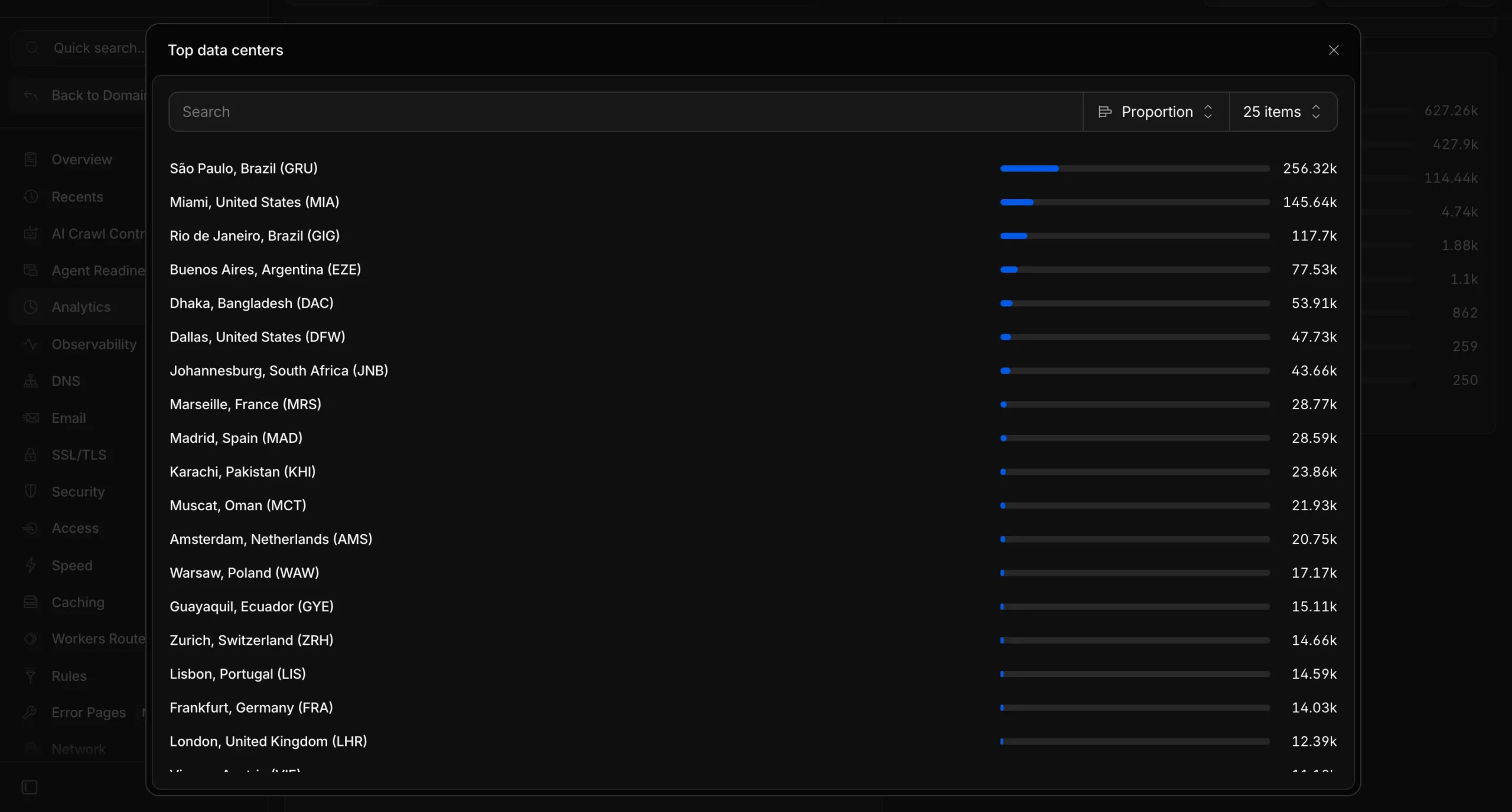
Task: Click the Agent Readiness icon
Action: coord(31,270)
